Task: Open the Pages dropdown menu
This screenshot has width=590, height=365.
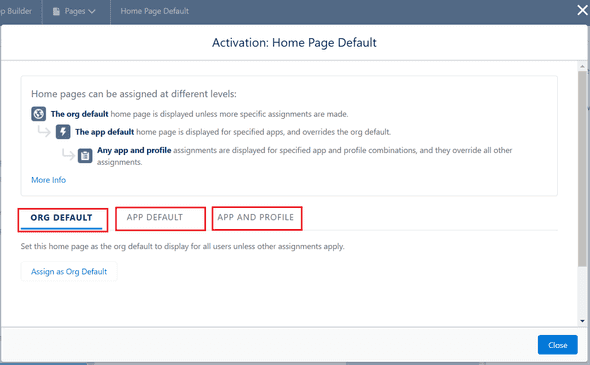Action: [74, 11]
